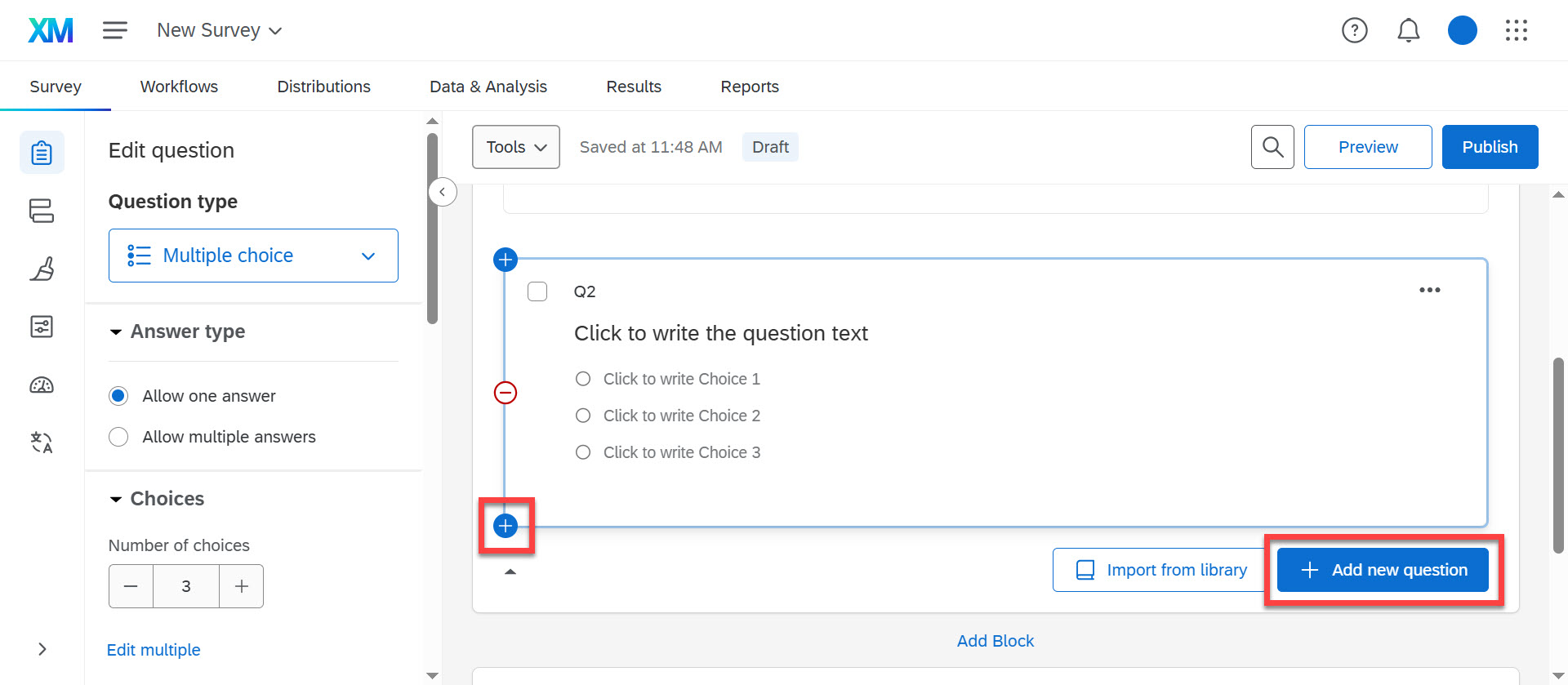This screenshot has height=685, width=1568.
Task: Publish the survey
Action: 1490,147
